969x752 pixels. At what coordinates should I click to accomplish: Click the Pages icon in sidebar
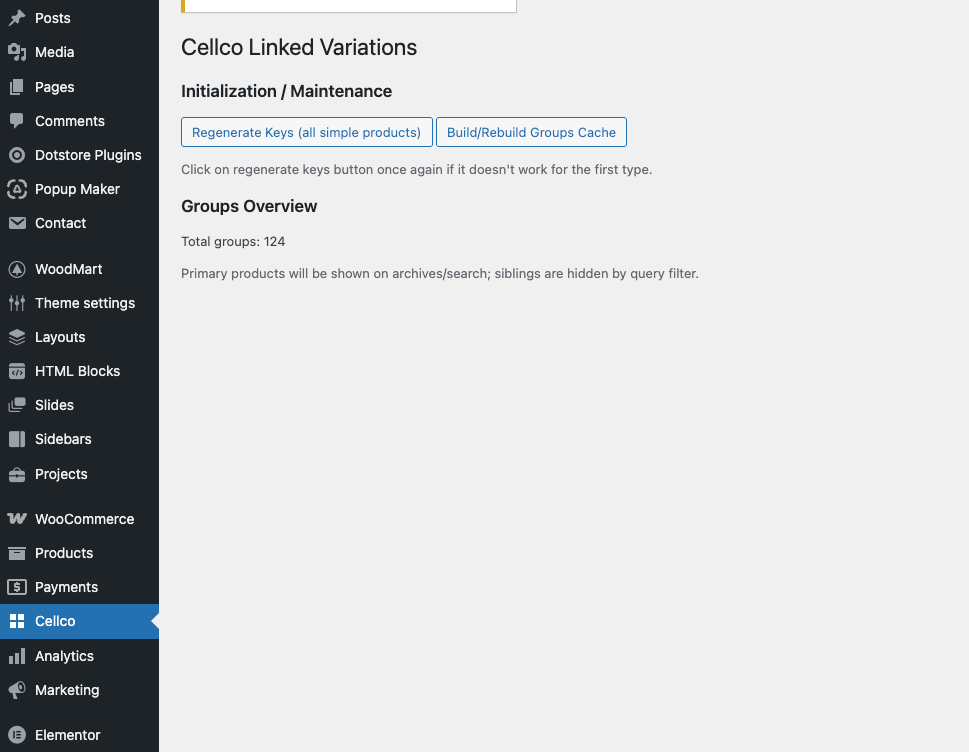coord(17,87)
